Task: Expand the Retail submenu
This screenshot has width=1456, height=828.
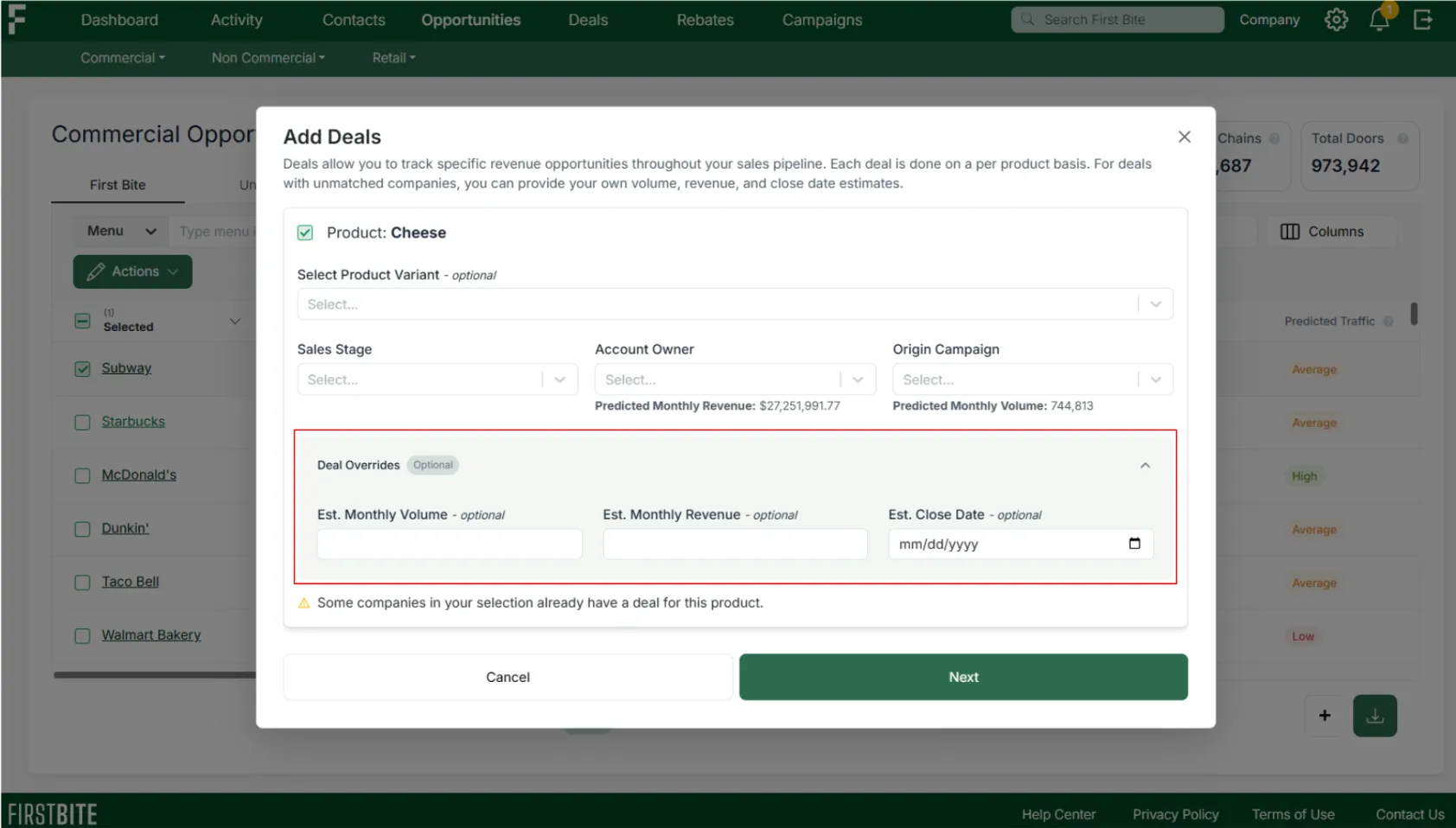Action: coord(393,58)
